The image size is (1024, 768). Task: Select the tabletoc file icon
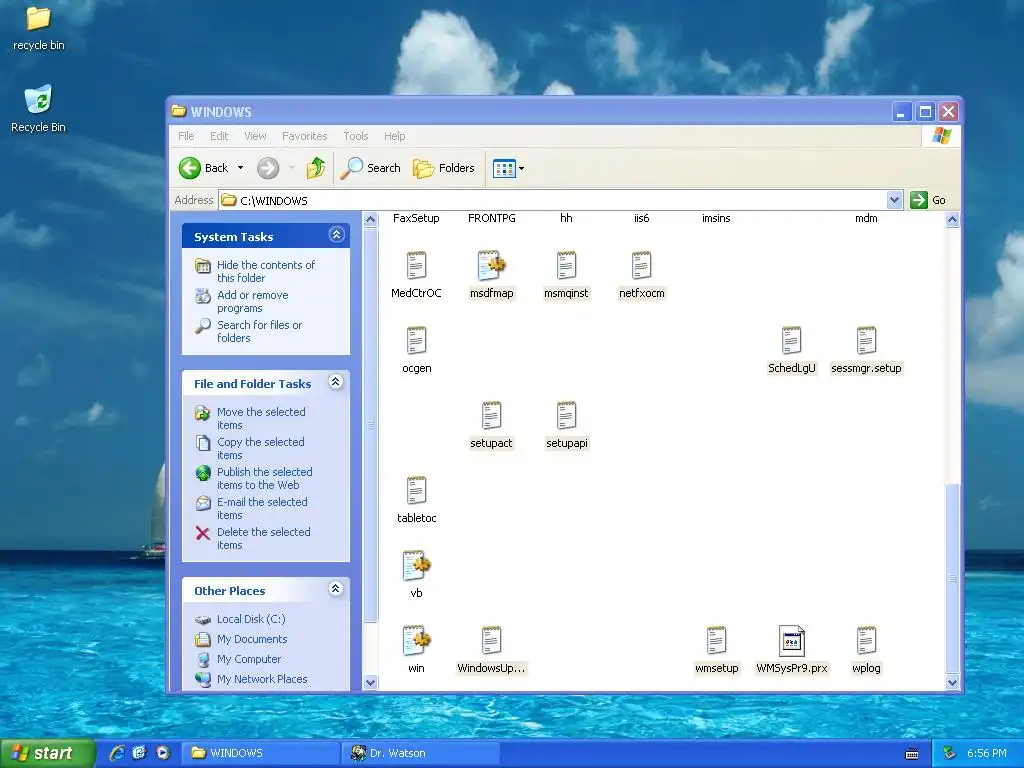[x=416, y=491]
